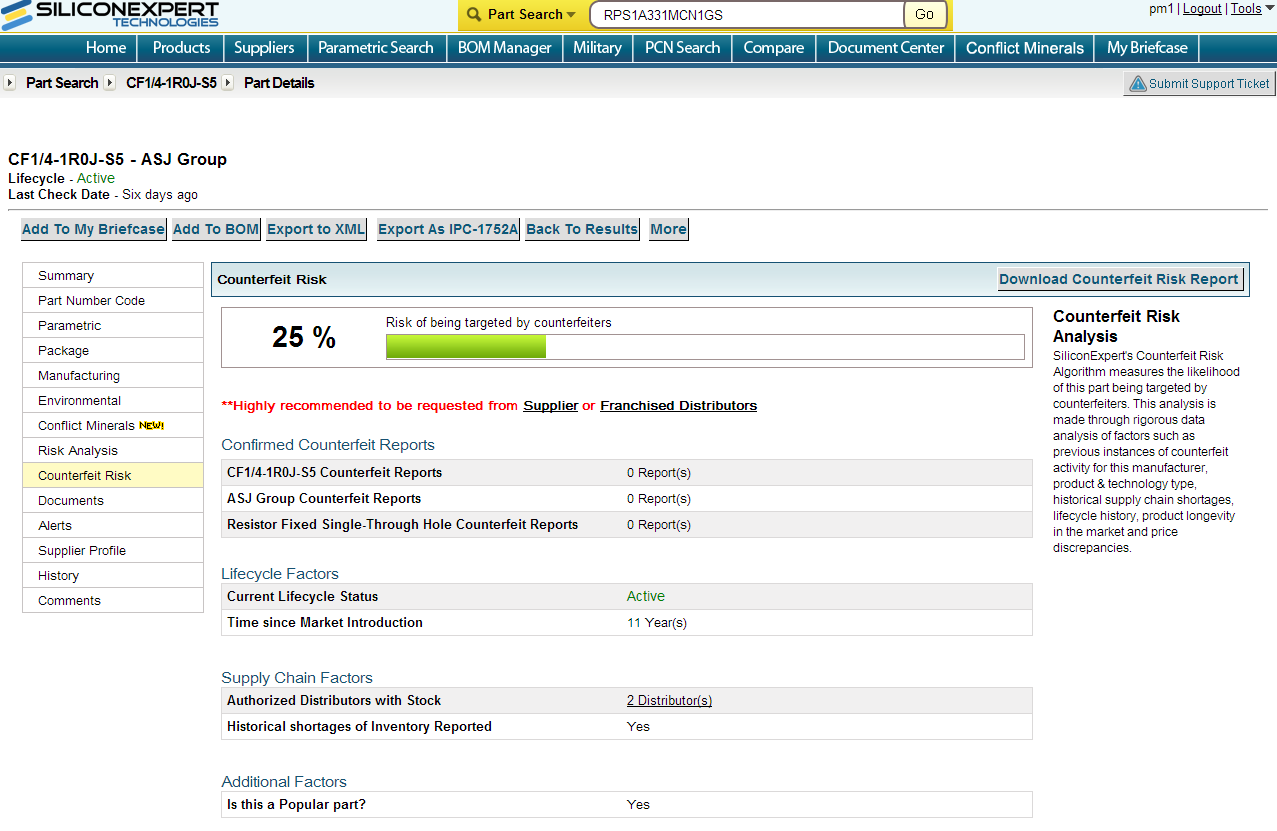Click Download Counterfeit Risk Report button
Image resolution: width=1277 pixels, height=831 pixels.
coord(1119,279)
